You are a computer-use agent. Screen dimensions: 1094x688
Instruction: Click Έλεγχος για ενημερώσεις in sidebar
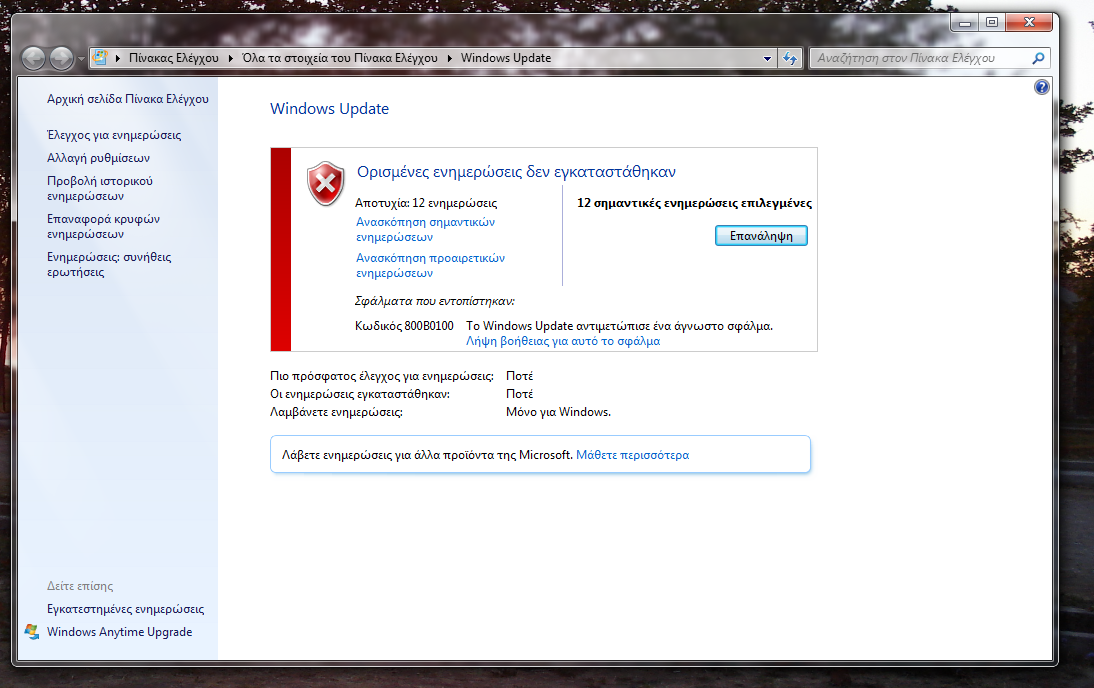click(114, 135)
